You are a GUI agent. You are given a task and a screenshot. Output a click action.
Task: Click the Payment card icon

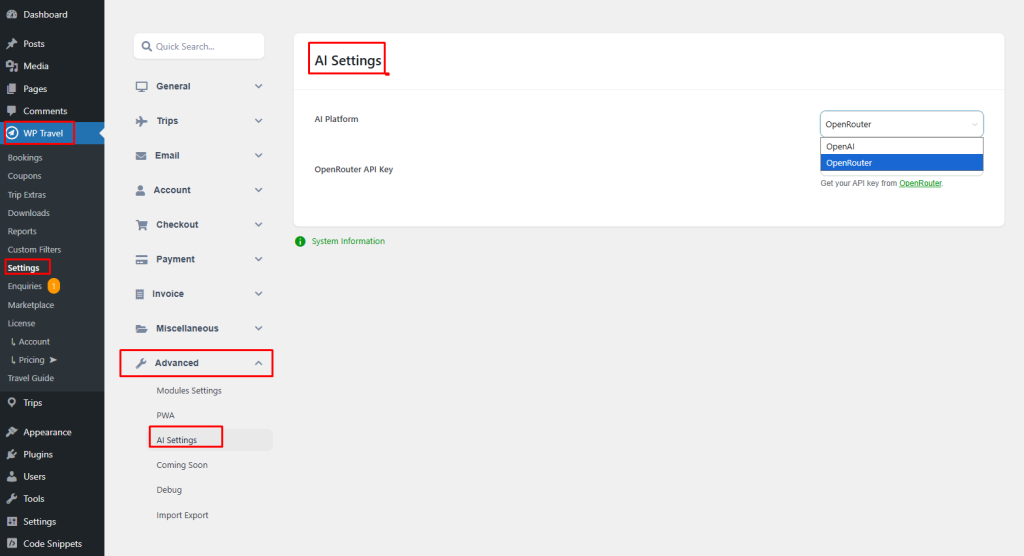[x=141, y=259]
